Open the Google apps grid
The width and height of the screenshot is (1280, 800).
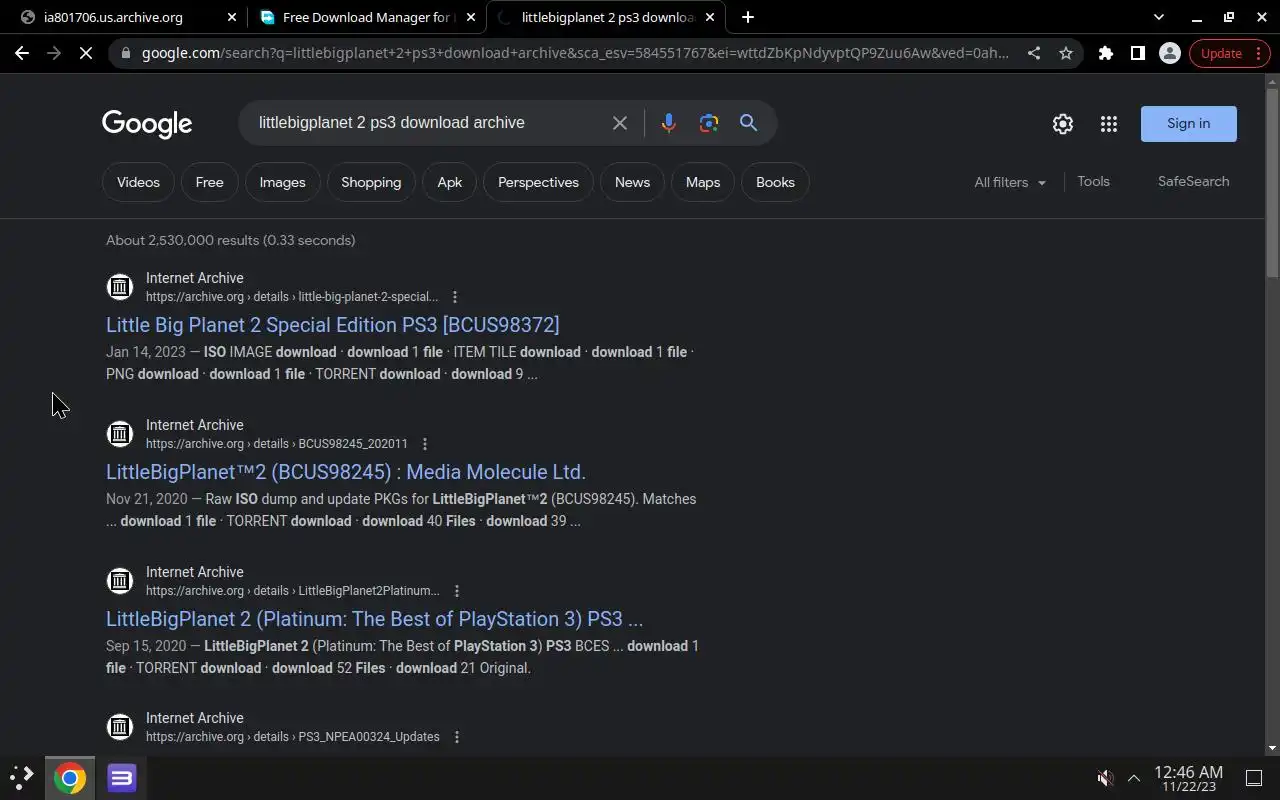pyautogui.click(x=1108, y=124)
